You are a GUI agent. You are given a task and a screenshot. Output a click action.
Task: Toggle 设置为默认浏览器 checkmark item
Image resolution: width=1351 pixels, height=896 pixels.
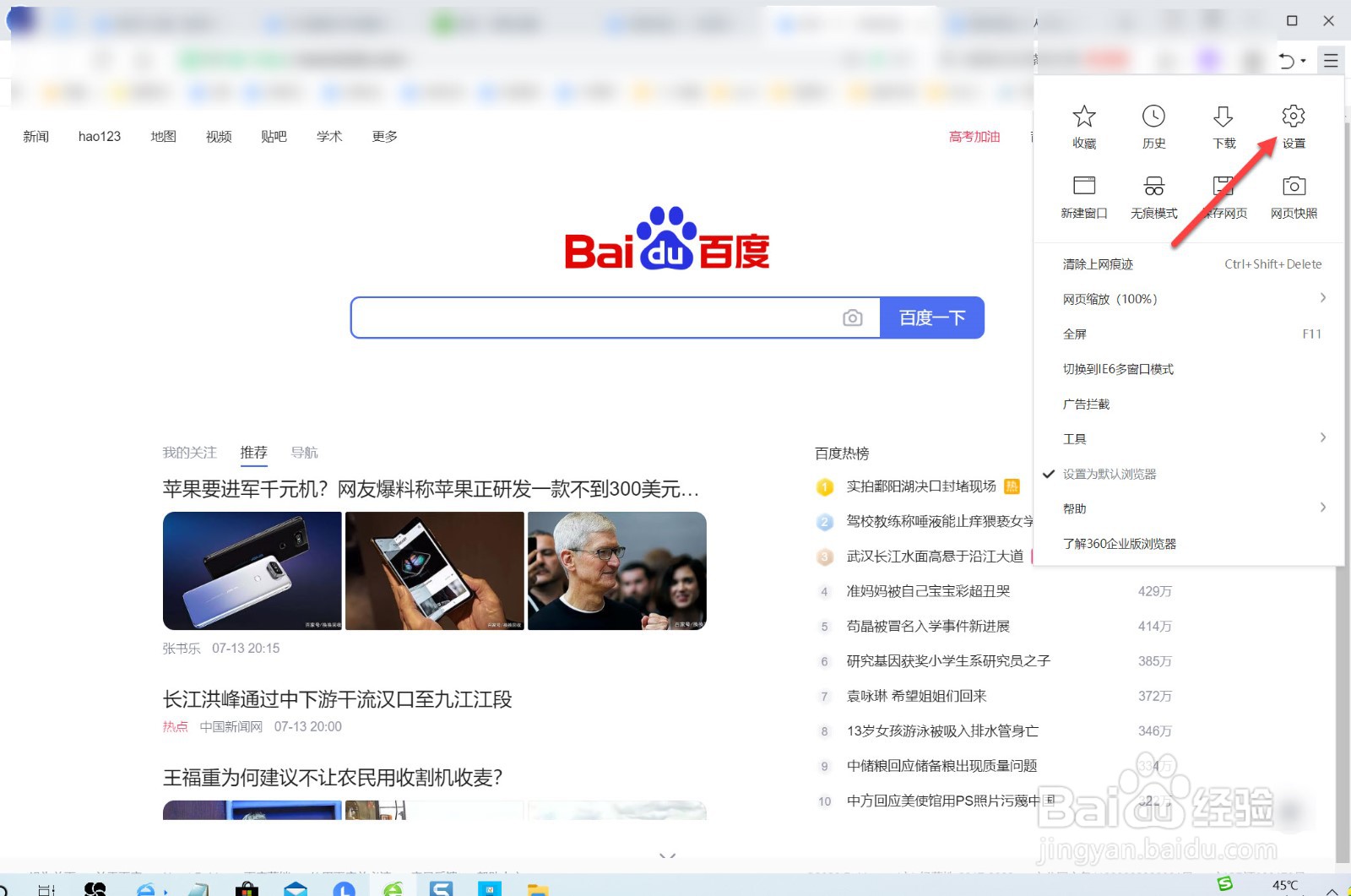point(1189,474)
